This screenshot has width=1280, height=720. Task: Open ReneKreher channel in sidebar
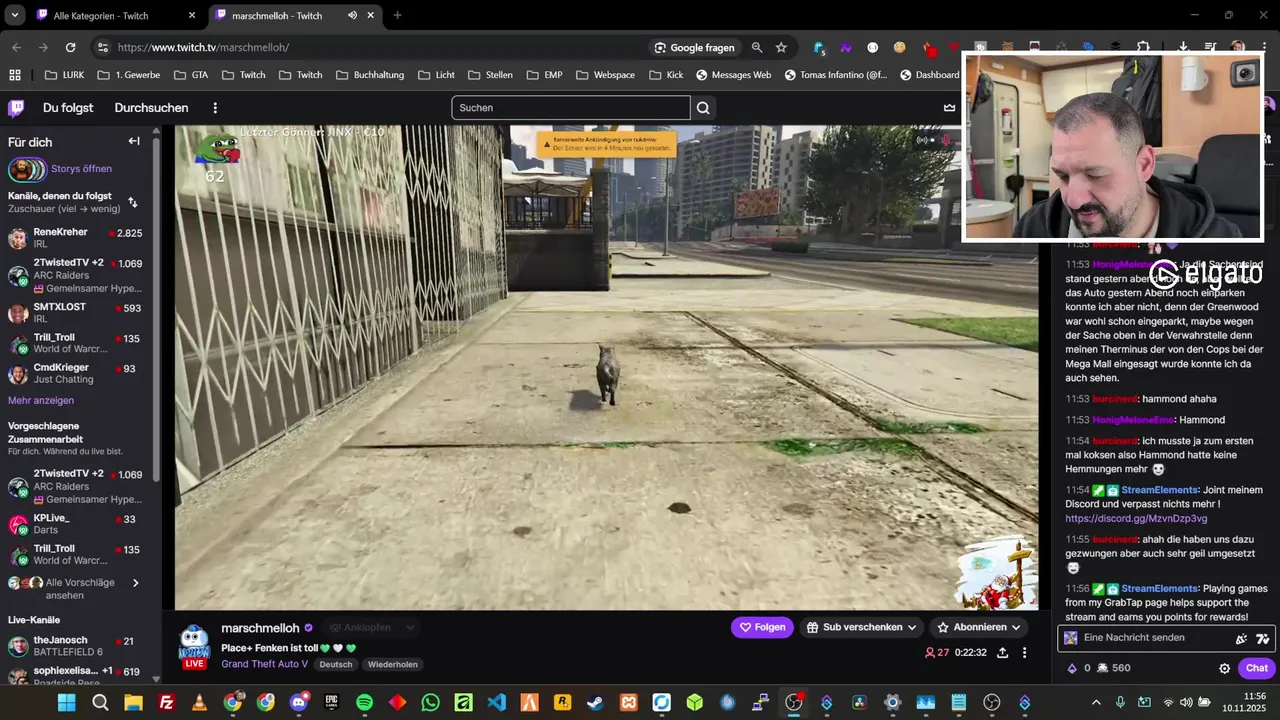point(80,238)
